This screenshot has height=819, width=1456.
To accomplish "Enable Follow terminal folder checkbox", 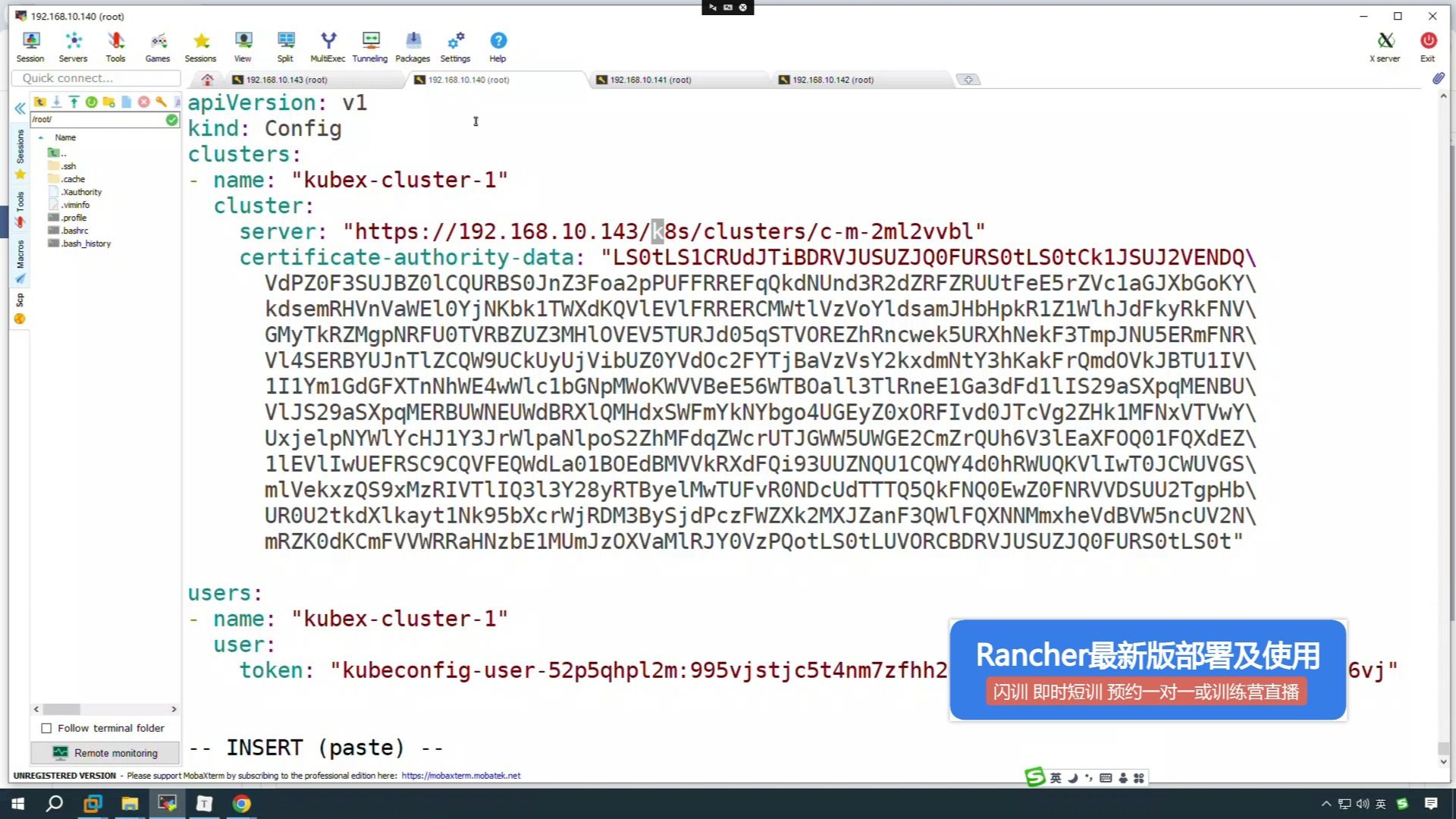I will point(47,728).
